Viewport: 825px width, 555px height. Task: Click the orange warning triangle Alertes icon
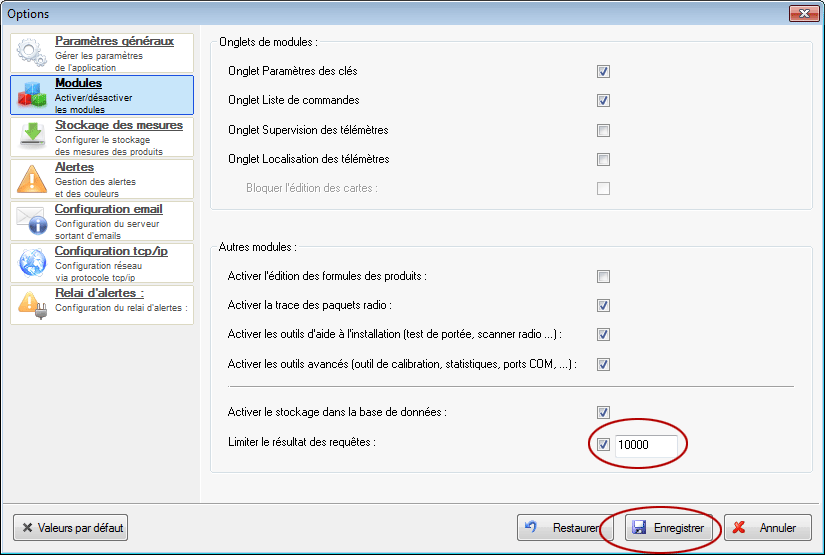[x=32, y=179]
